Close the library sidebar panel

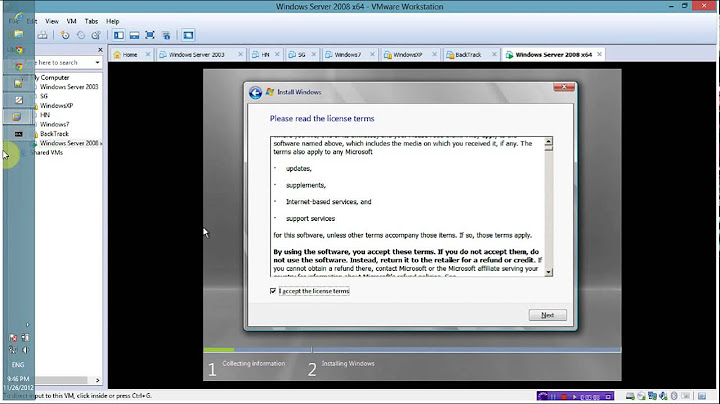click(x=100, y=50)
